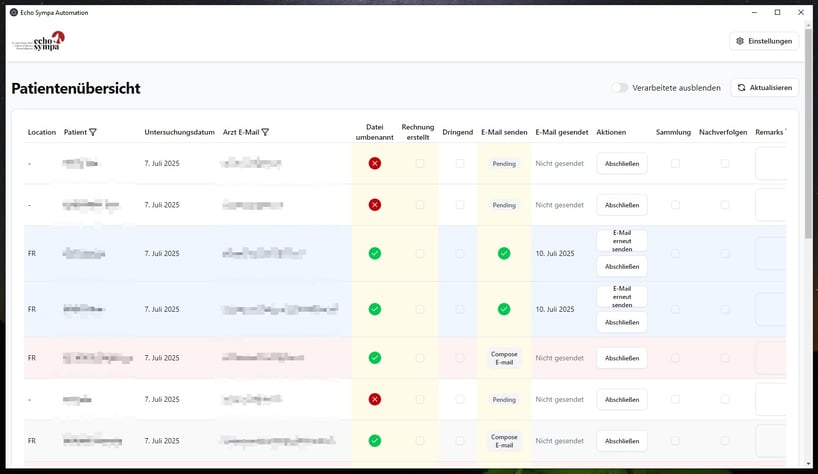Toggle the Verarbeitete ausblenden switch

(x=621, y=88)
